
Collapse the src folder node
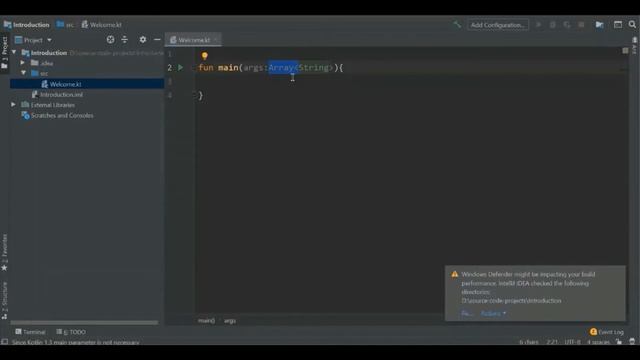(x=23, y=73)
